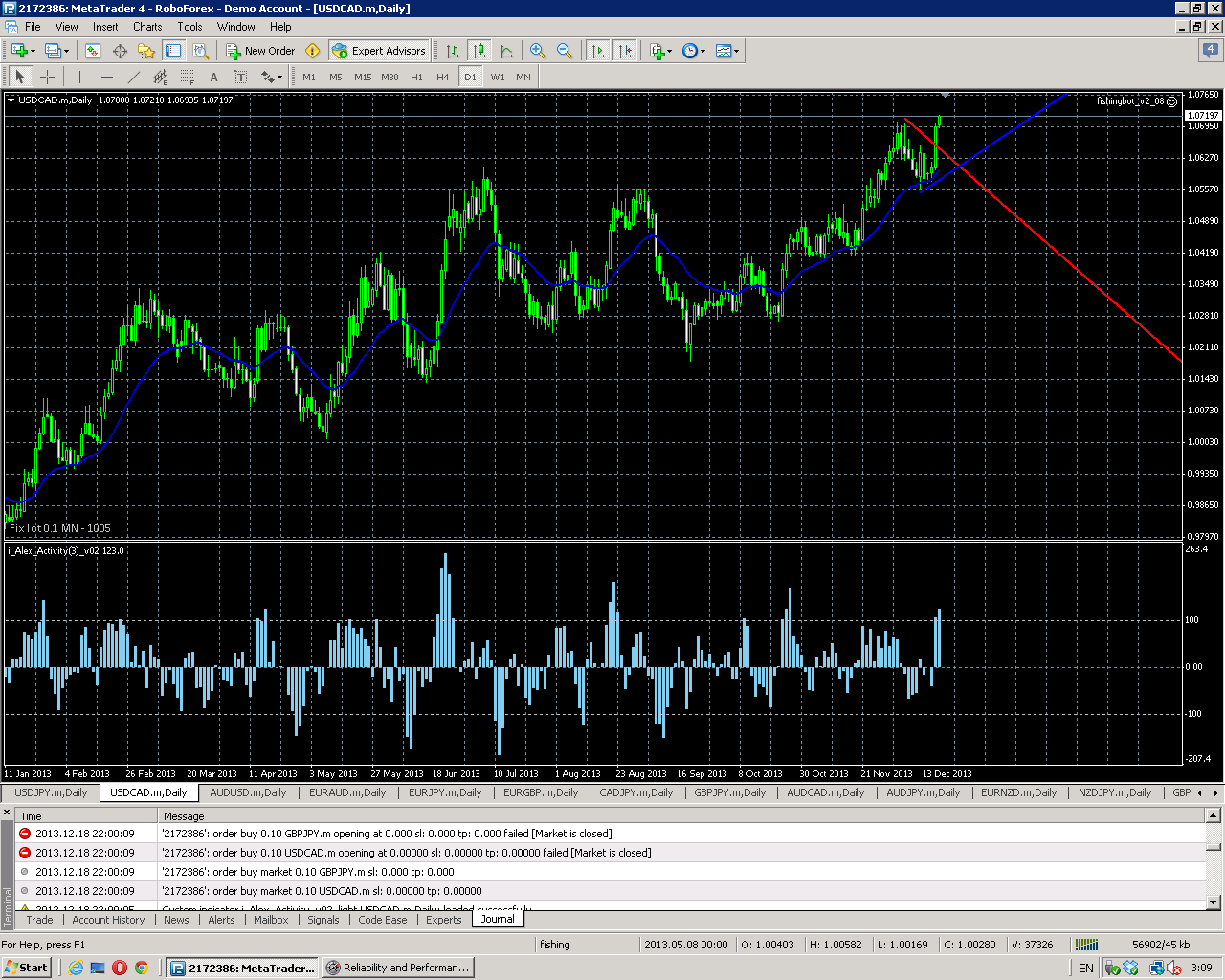
Task: Open the View menu
Action: click(67, 27)
